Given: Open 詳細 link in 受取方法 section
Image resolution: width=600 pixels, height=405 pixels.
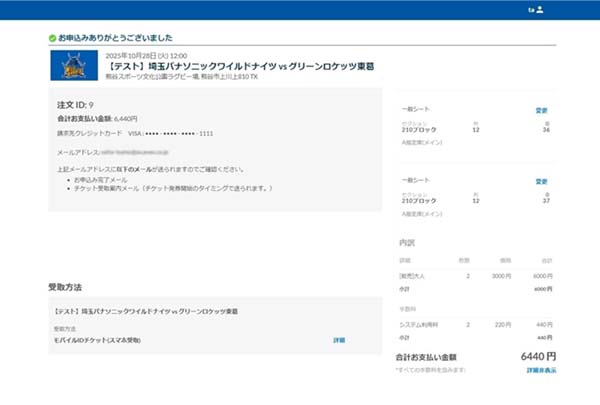Looking at the screenshot, I should (x=339, y=341).
